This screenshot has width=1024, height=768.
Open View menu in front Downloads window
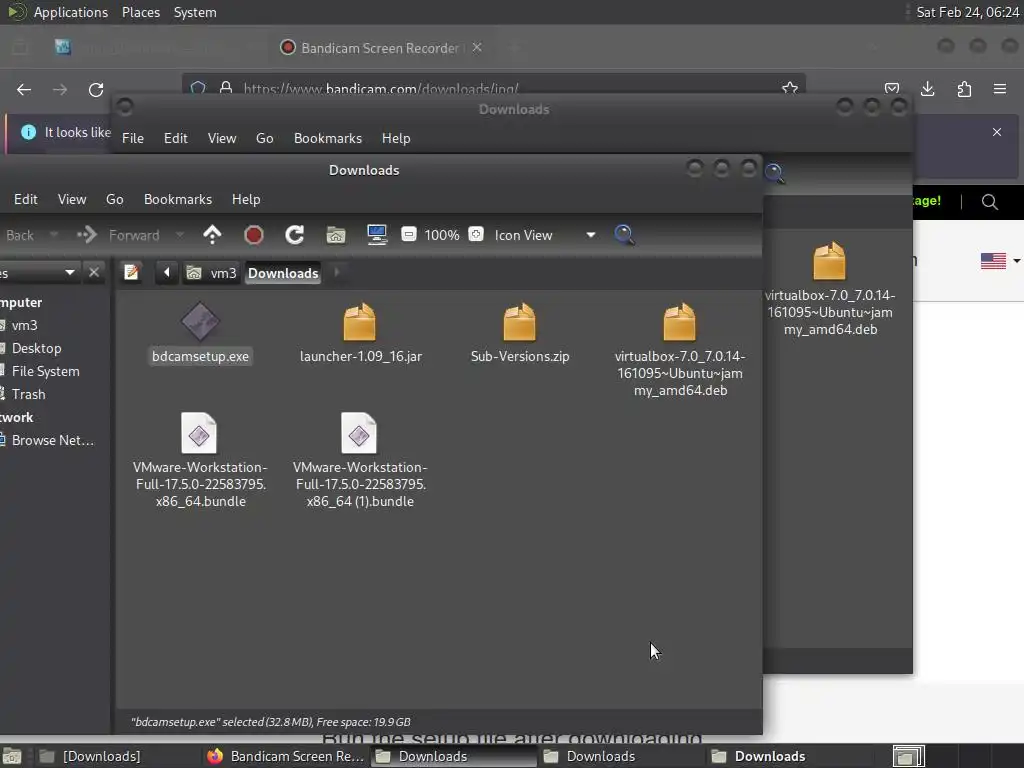tap(72, 199)
